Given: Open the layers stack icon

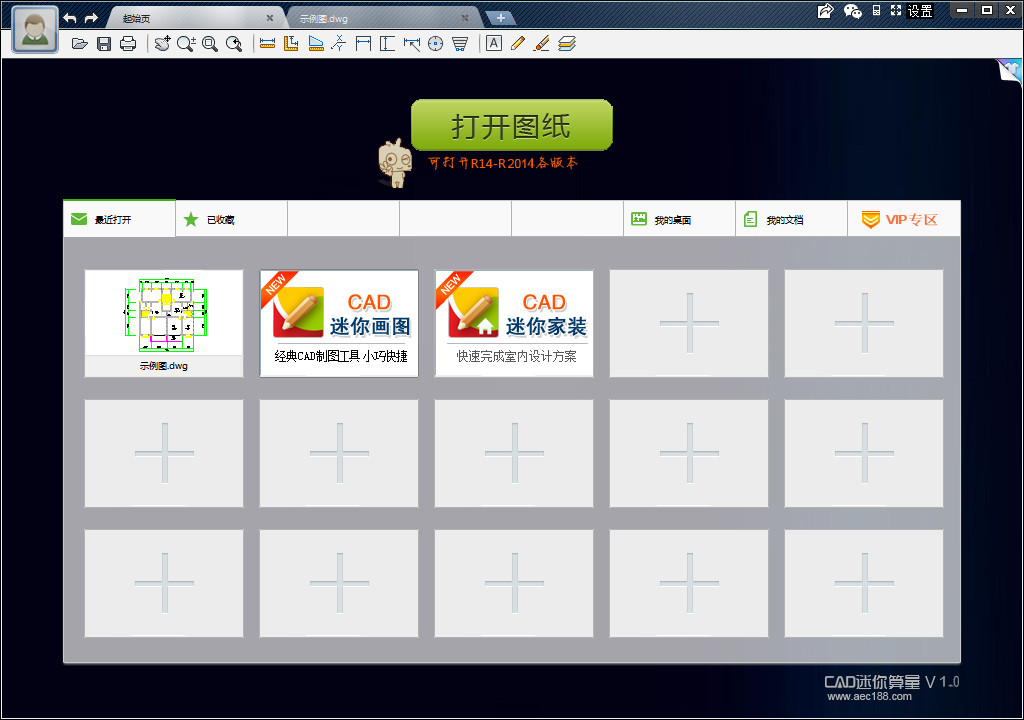Looking at the screenshot, I should (x=567, y=44).
